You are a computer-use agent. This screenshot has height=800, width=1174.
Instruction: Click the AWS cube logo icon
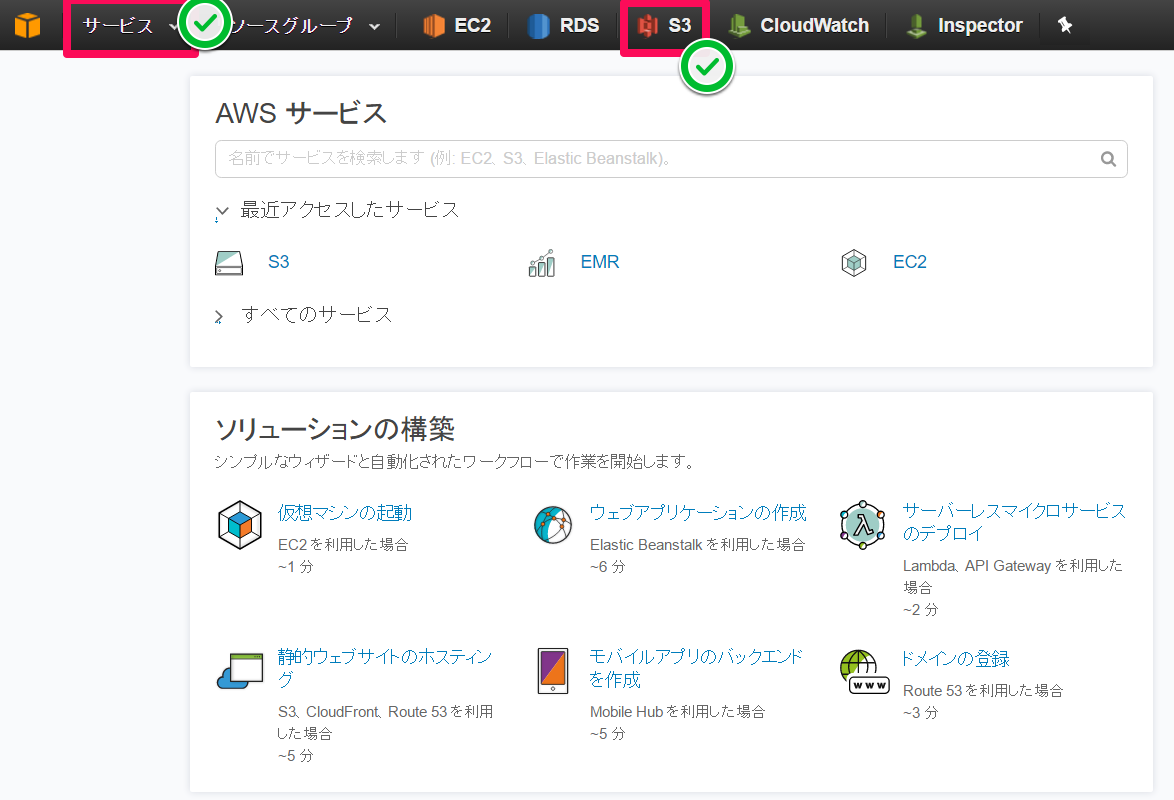pyautogui.click(x=28, y=25)
